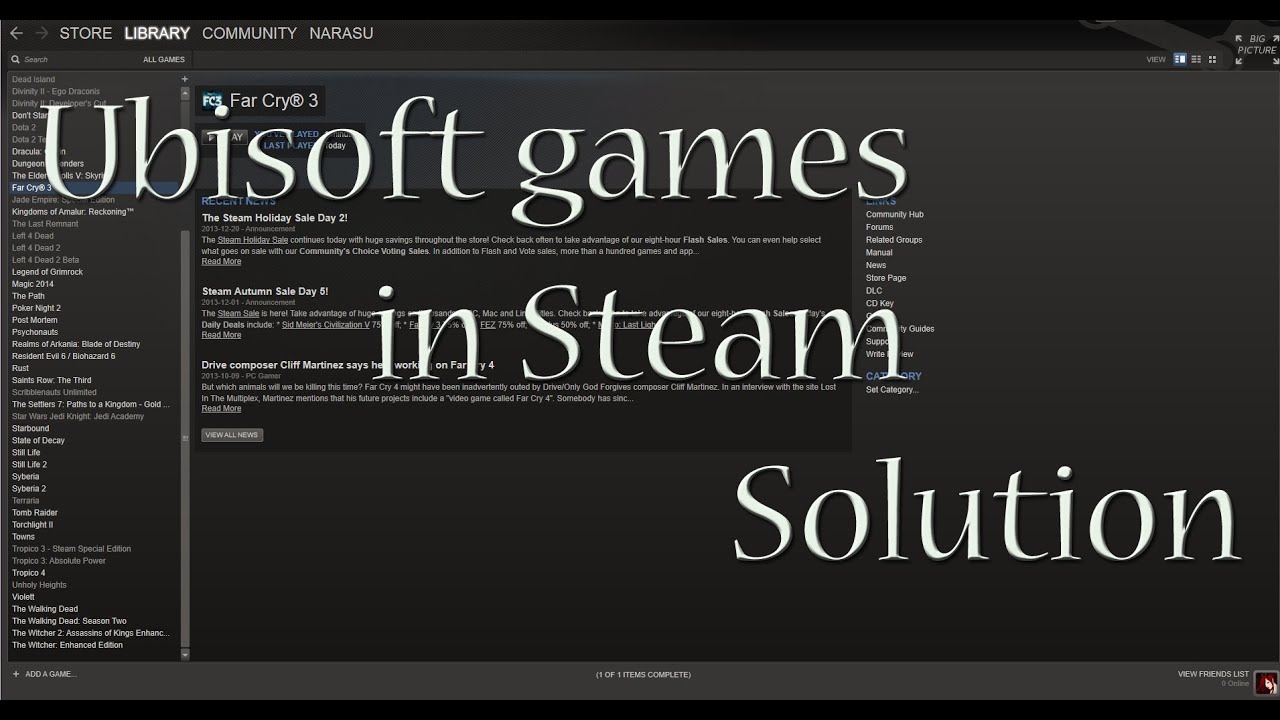Switch to list view icon
Viewport: 1280px width, 720px height.
click(x=1196, y=59)
